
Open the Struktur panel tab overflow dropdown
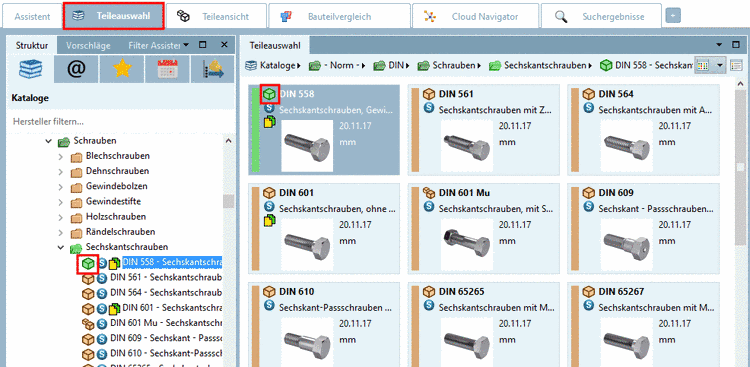pos(186,44)
